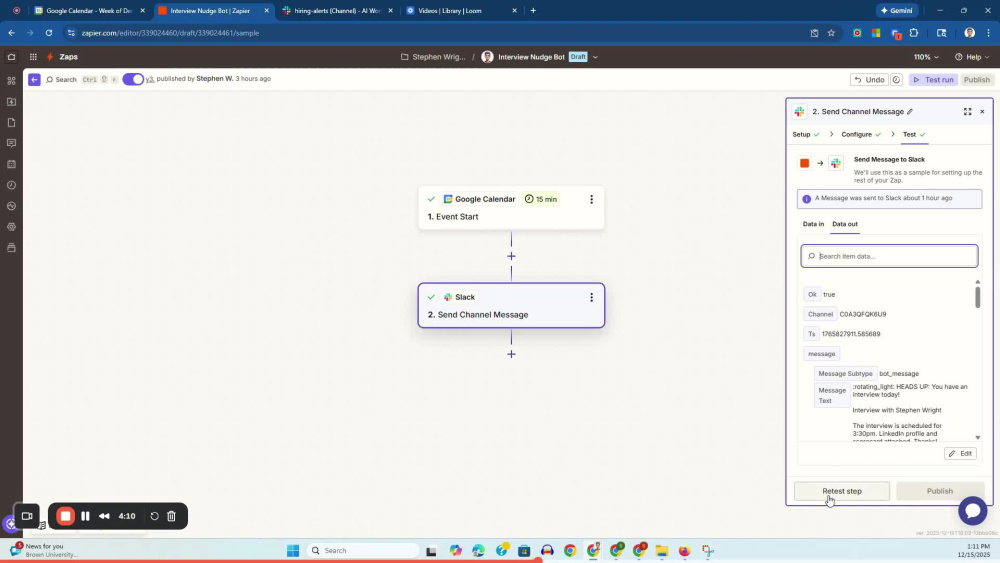
Task: Toggle Loom camera icon
Action: [27, 516]
